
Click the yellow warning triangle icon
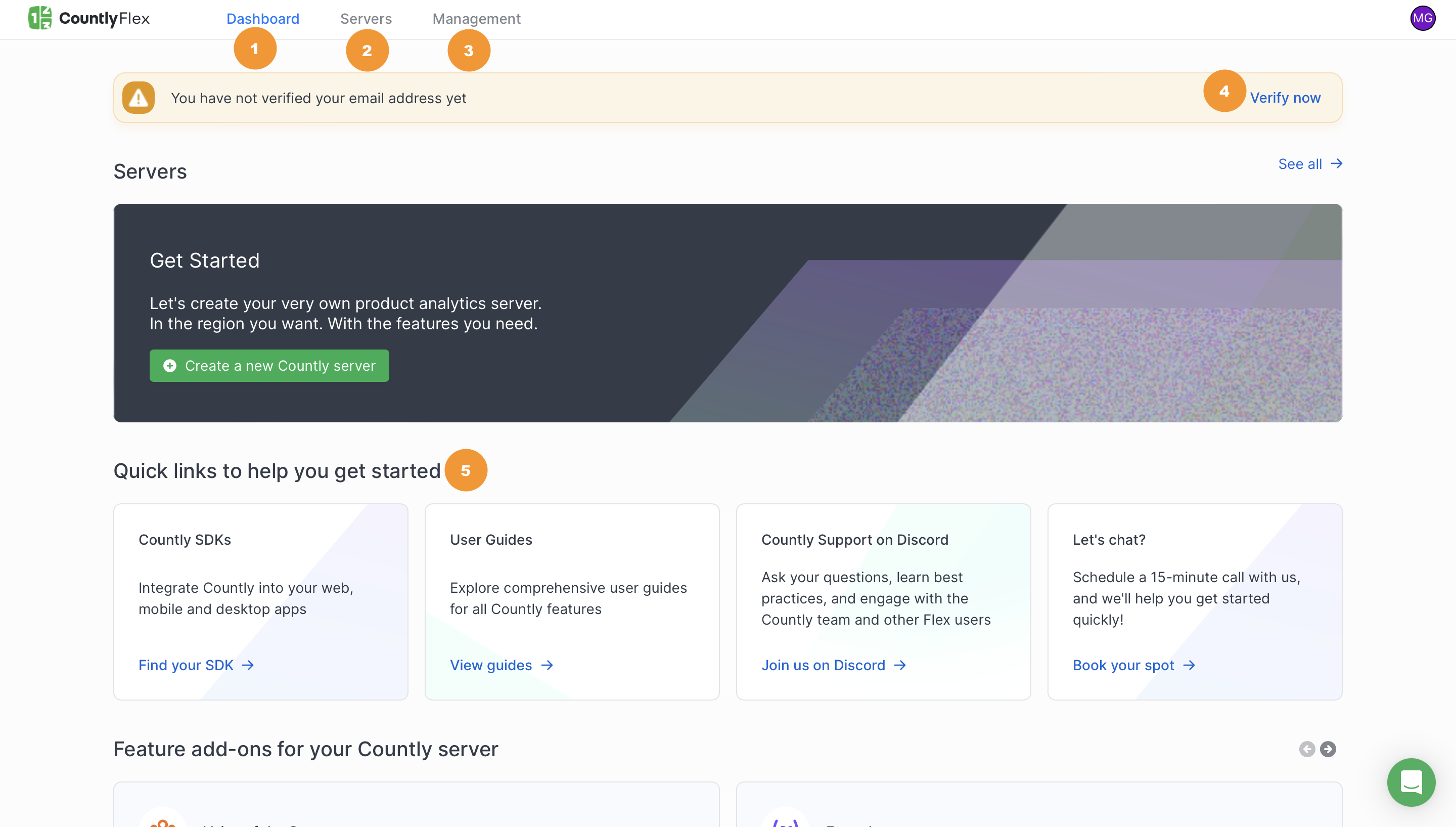click(x=139, y=98)
